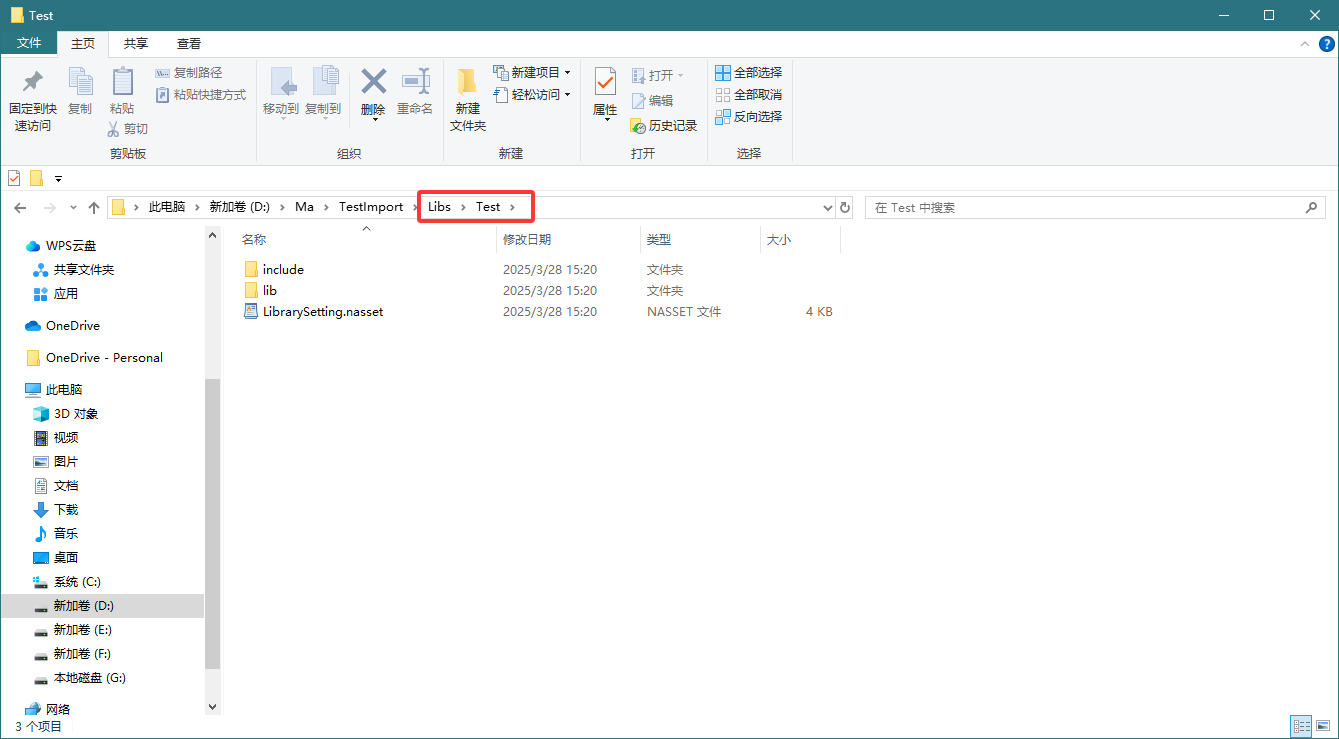Open the View (查看) ribbon tab
This screenshot has height=739, width=1339.
(189, 44)
